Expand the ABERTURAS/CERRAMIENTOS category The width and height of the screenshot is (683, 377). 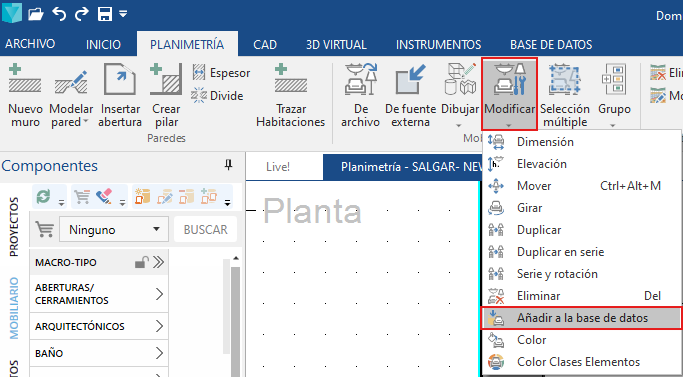[98, 294]
